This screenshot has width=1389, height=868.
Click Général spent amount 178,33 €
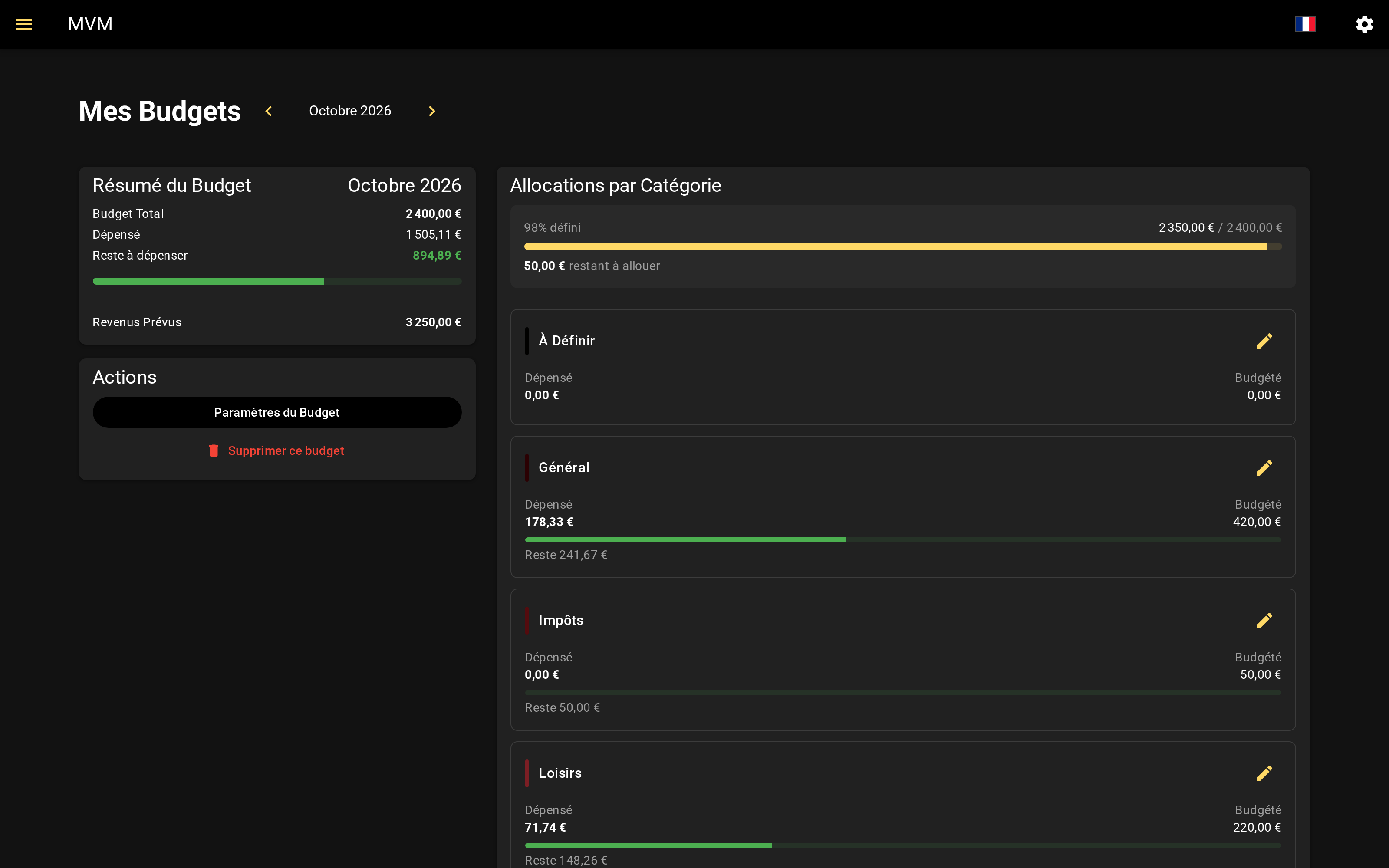(x=549, y=522)
